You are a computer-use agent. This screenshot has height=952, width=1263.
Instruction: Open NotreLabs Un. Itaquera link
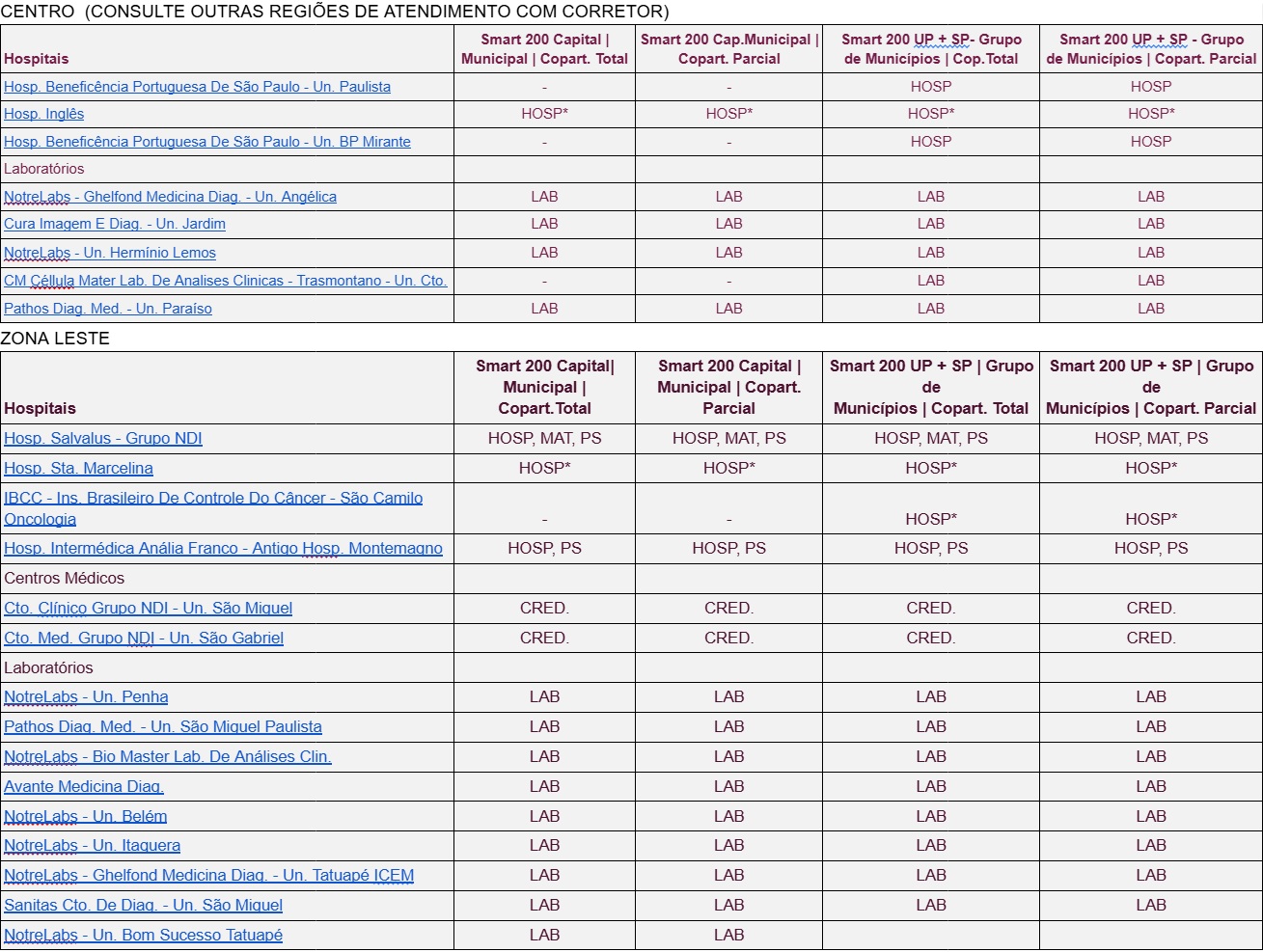92,846
